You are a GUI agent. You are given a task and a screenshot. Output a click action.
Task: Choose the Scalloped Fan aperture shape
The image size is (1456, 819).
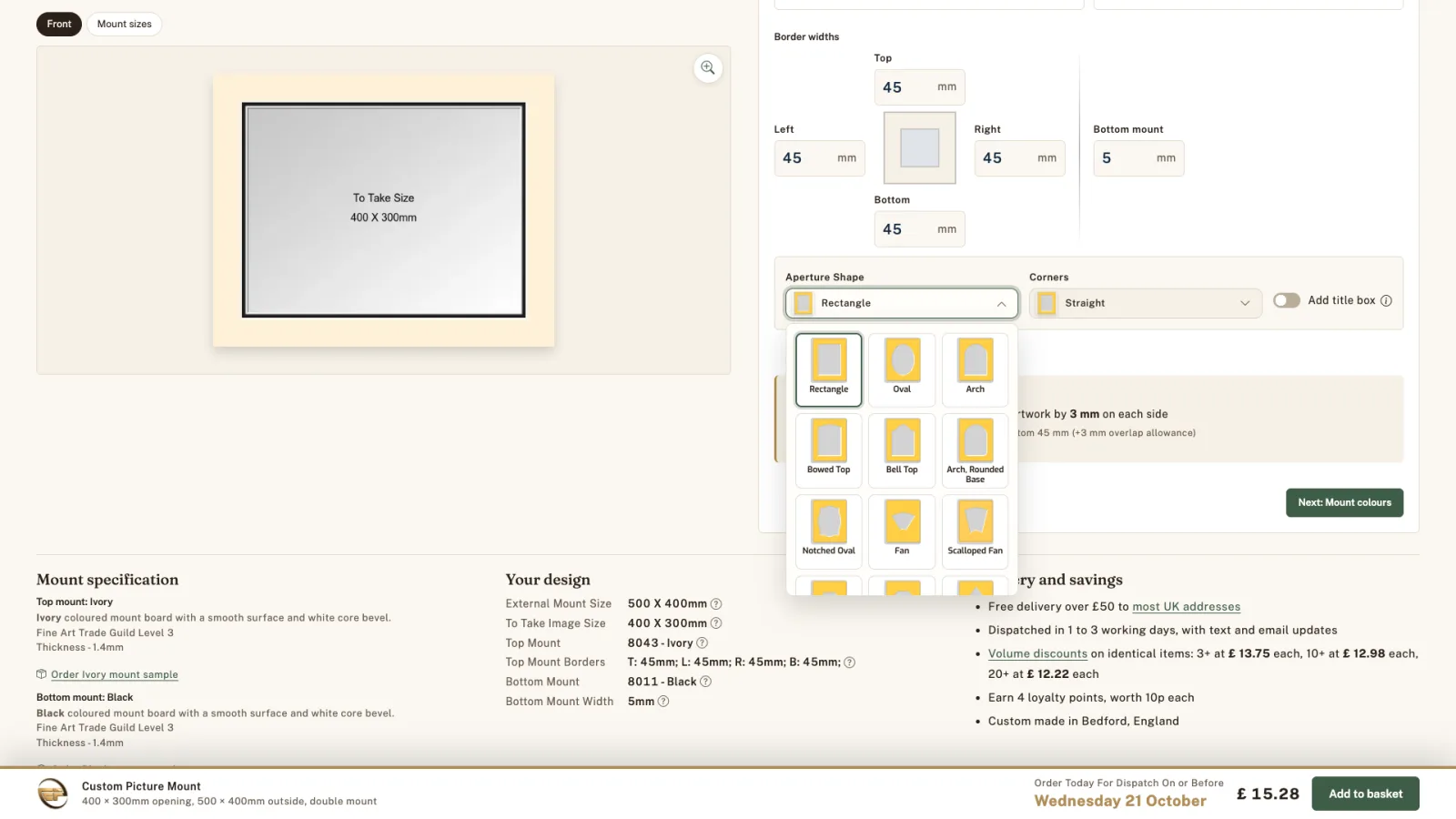tap(976, 531)
